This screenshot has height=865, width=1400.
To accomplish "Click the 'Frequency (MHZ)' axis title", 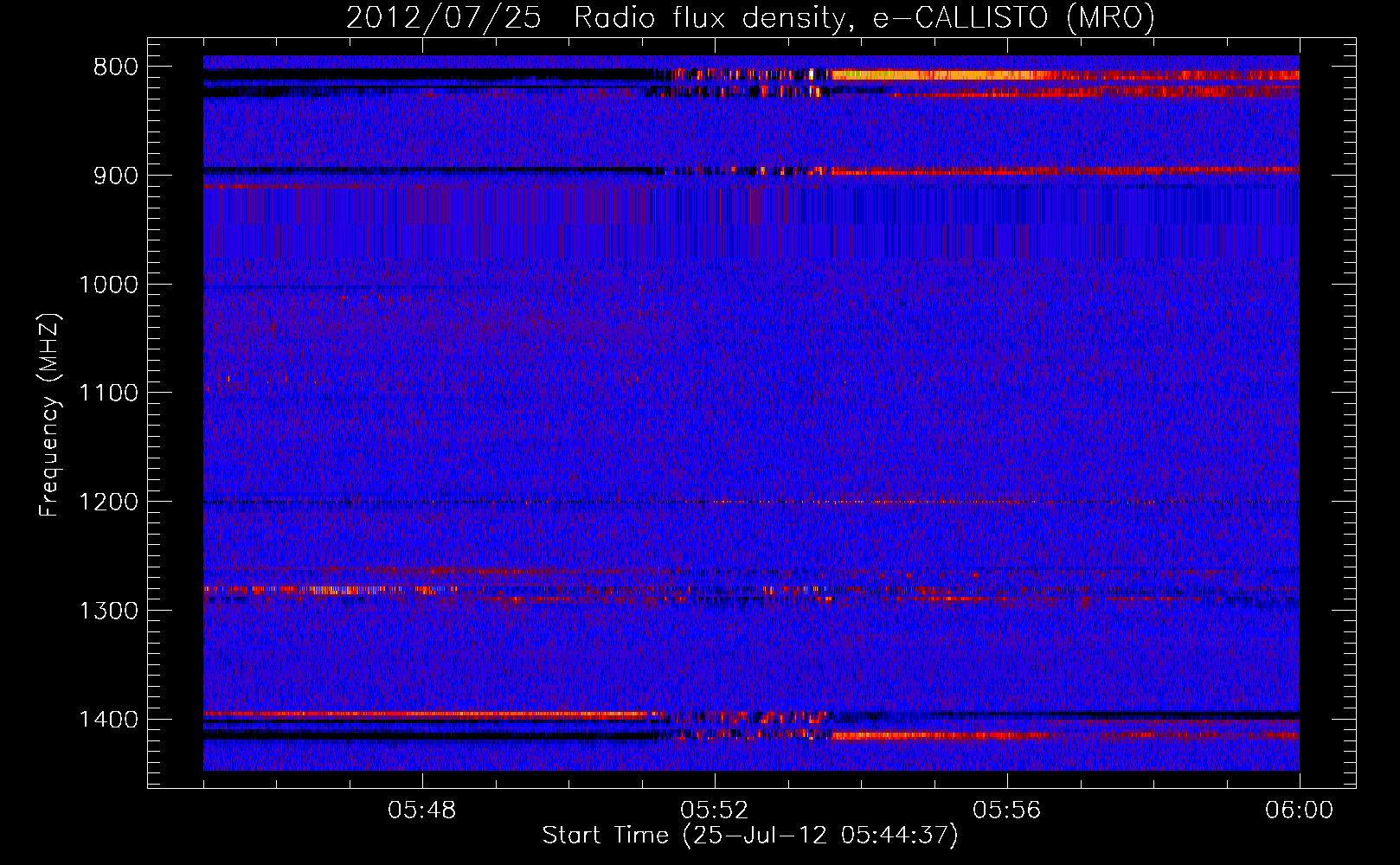I will pos(49,415).
